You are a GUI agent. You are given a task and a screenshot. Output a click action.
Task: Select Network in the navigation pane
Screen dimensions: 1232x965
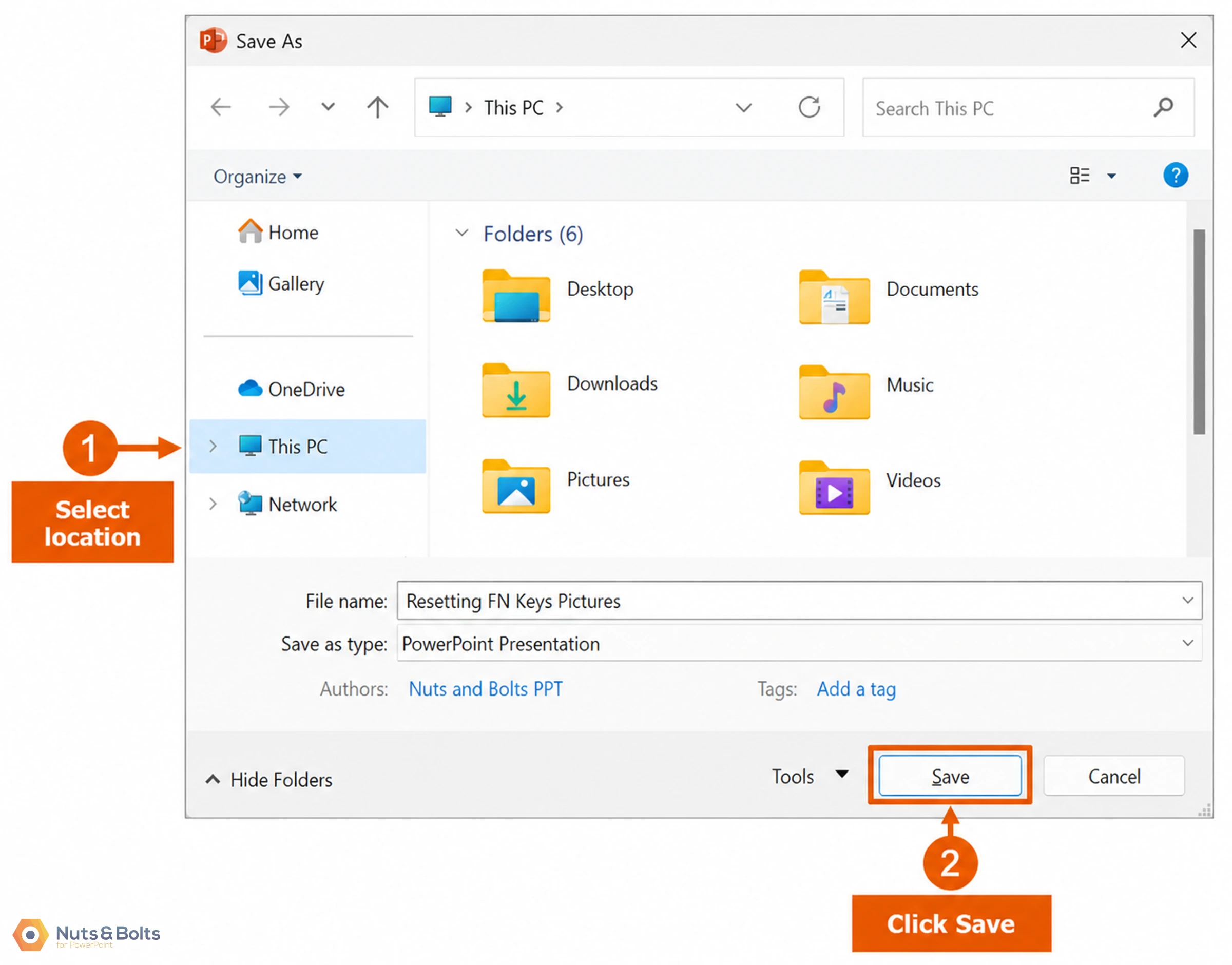[287, 504]
